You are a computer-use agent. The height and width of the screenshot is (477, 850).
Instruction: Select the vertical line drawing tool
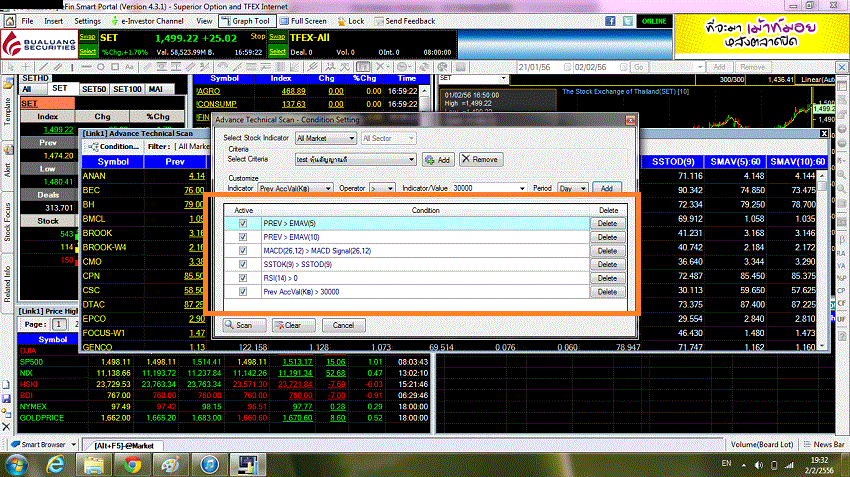click(72, 67)
